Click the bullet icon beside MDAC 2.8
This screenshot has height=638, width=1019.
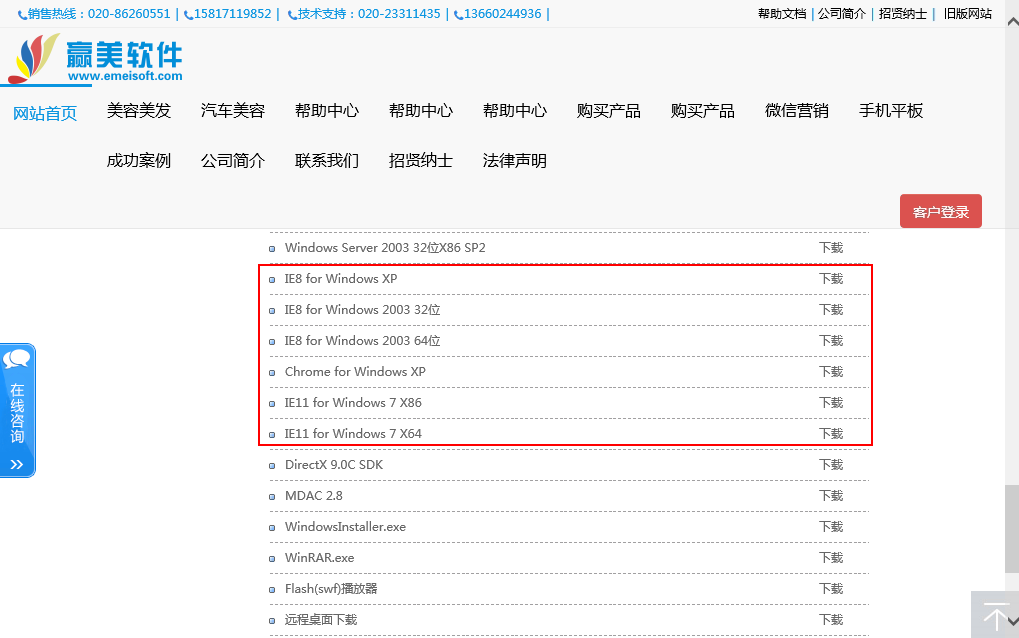click(x=272, y=496)
